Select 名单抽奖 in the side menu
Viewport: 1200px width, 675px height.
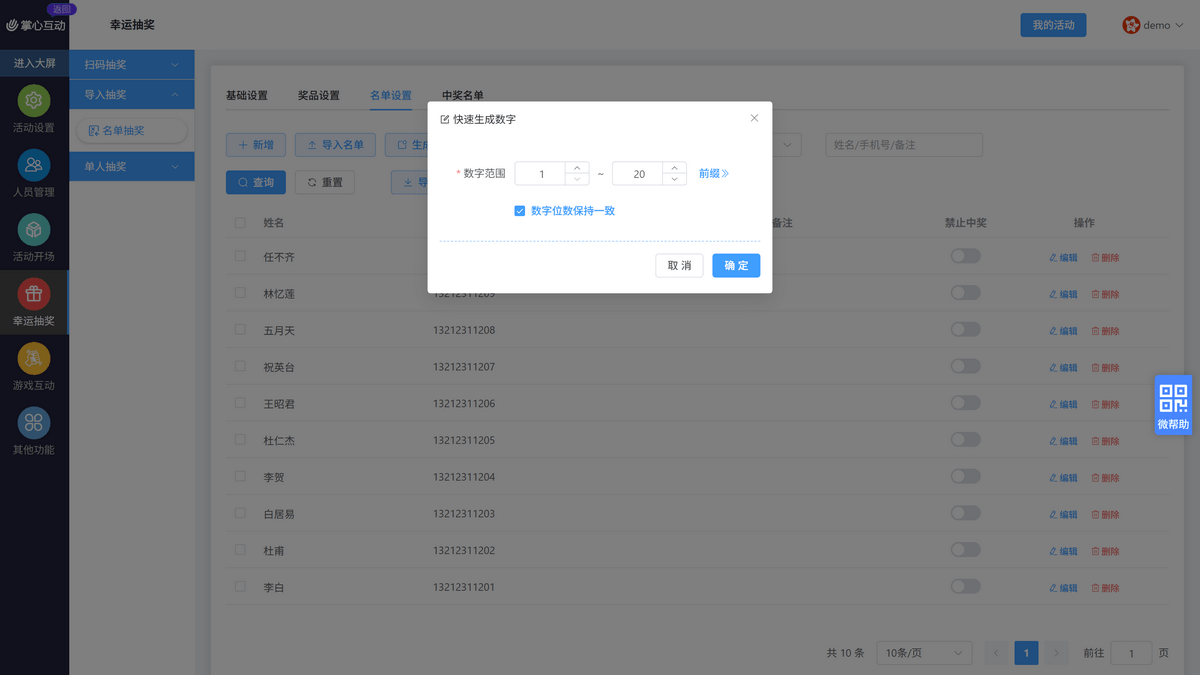point(132,131)
